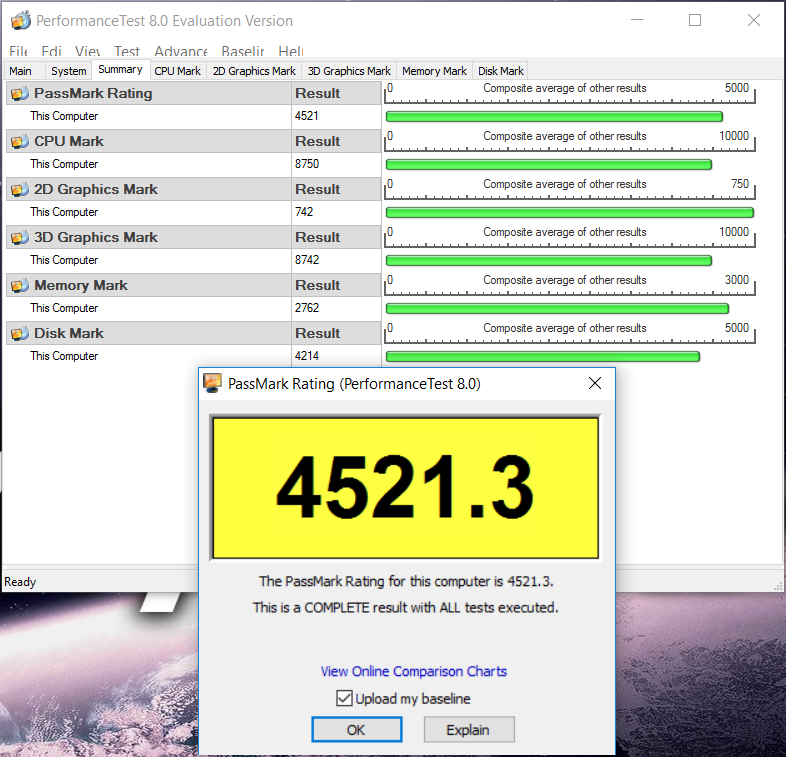Open the View menu
Screen dimensions: 786x757
coord(87,51)
